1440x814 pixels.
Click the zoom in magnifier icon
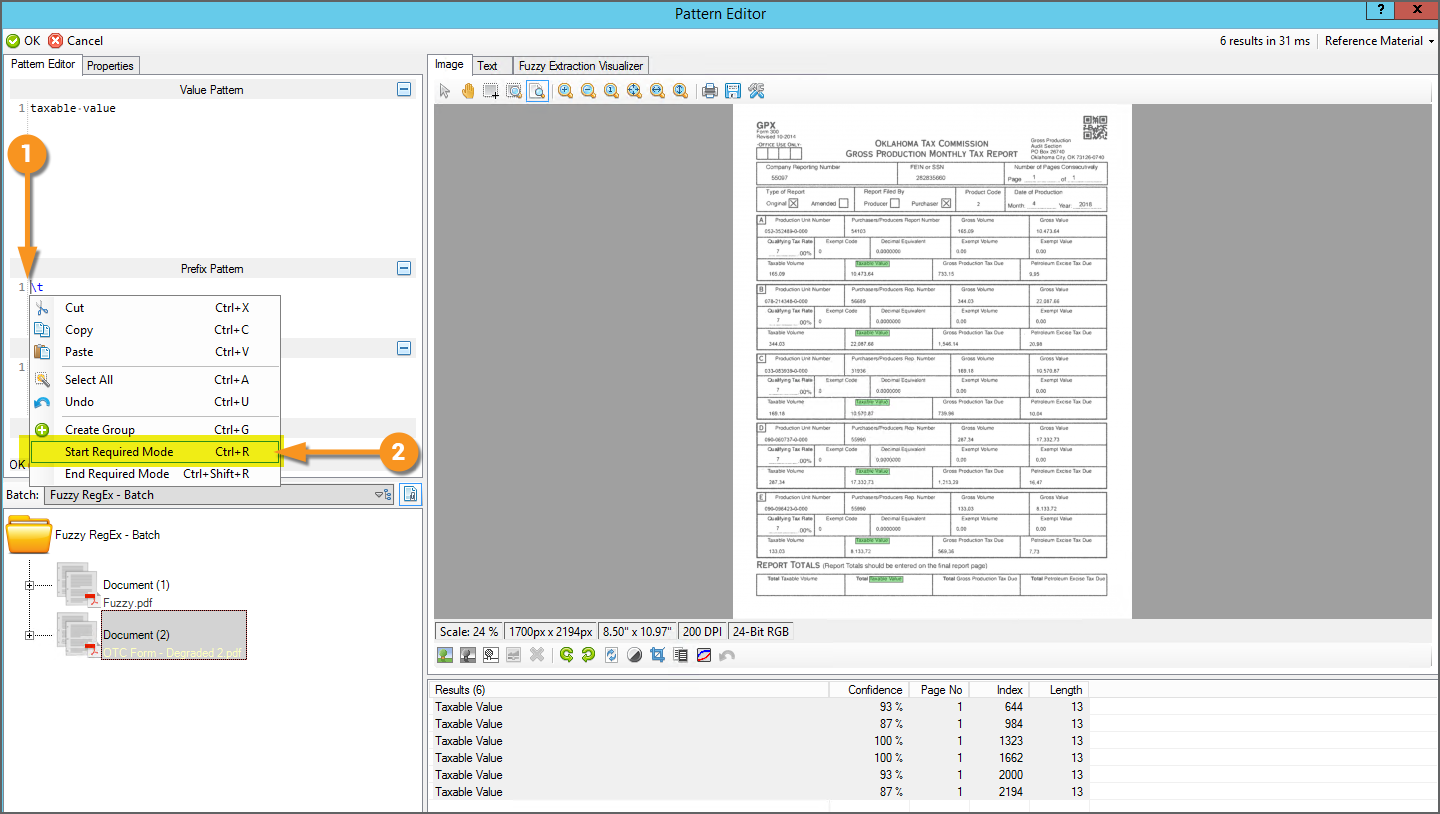click(x=565, y=91)
